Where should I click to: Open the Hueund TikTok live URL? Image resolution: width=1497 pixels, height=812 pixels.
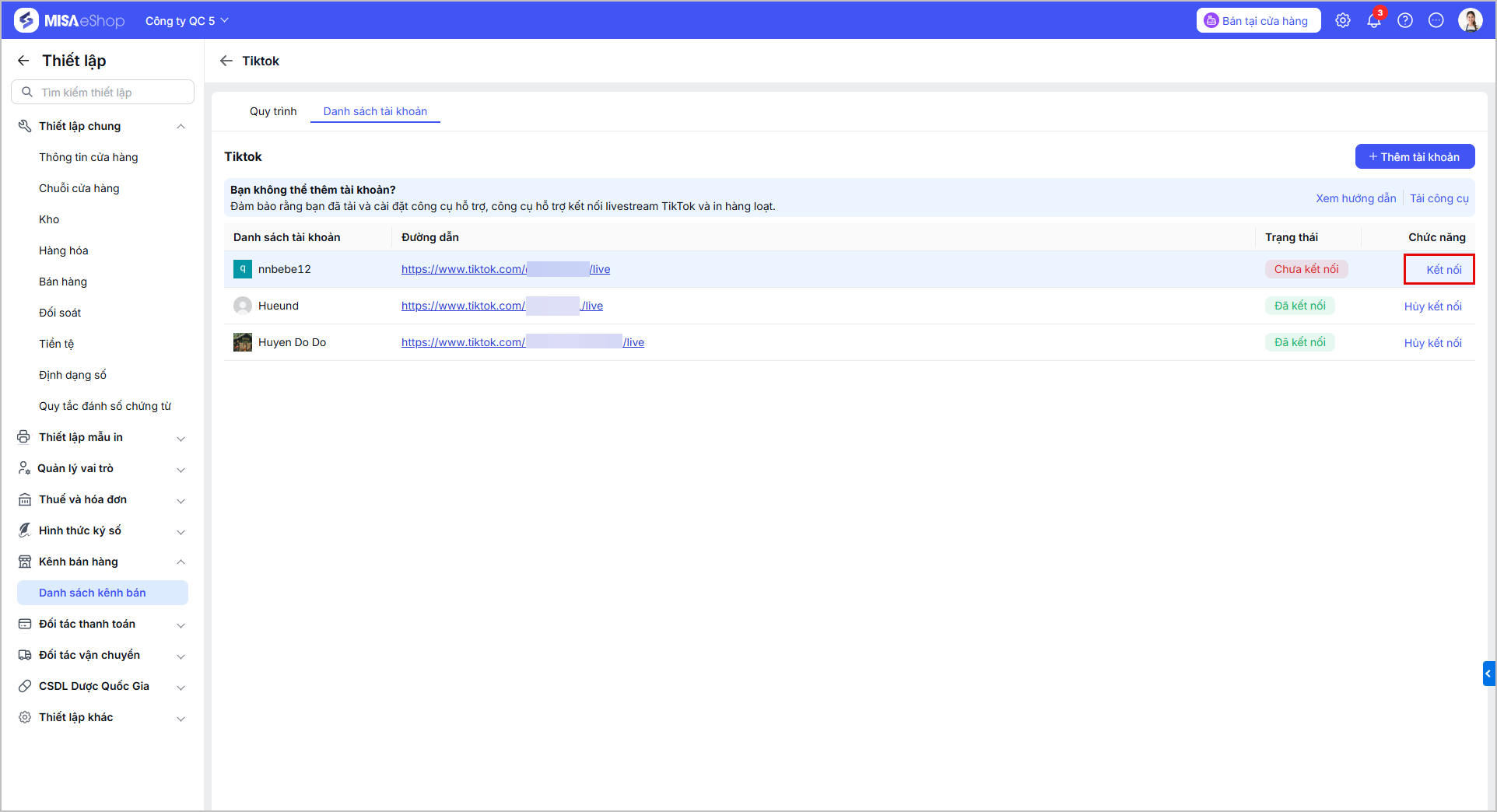coord(502,306)
